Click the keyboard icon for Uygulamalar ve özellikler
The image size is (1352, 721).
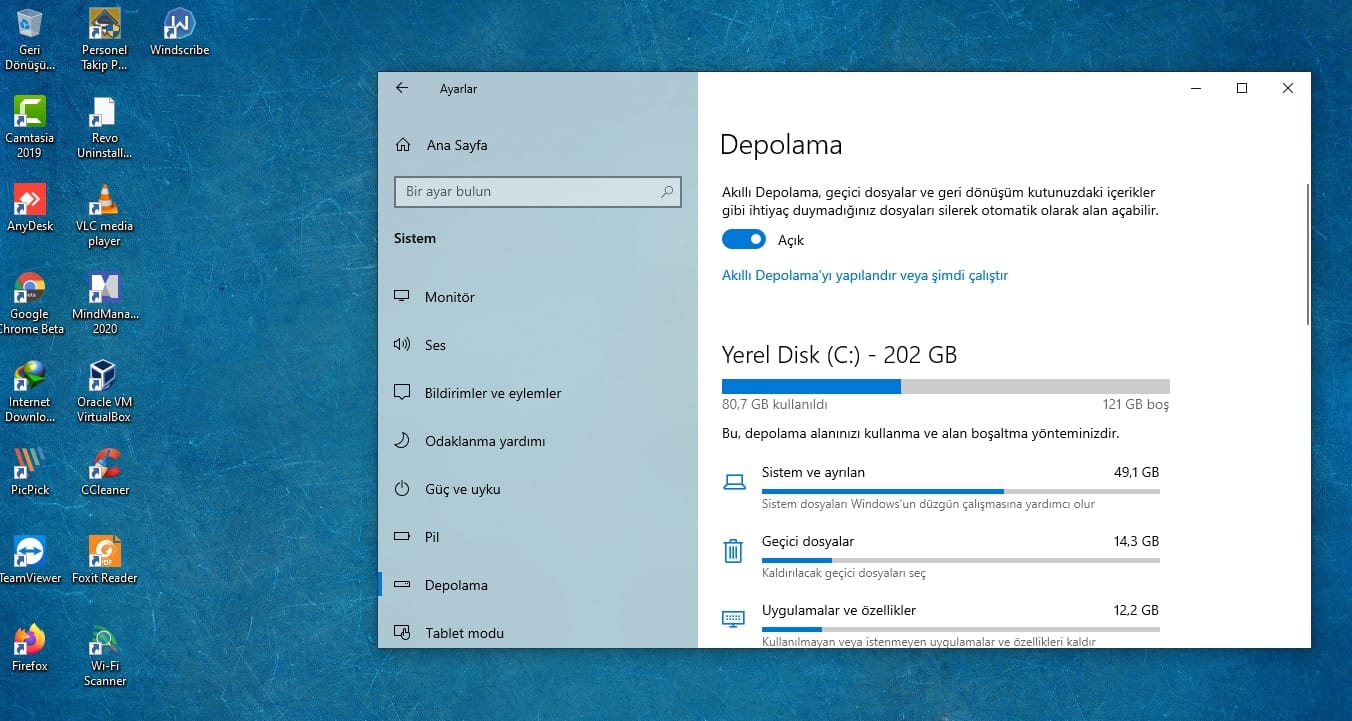point(734,619)
